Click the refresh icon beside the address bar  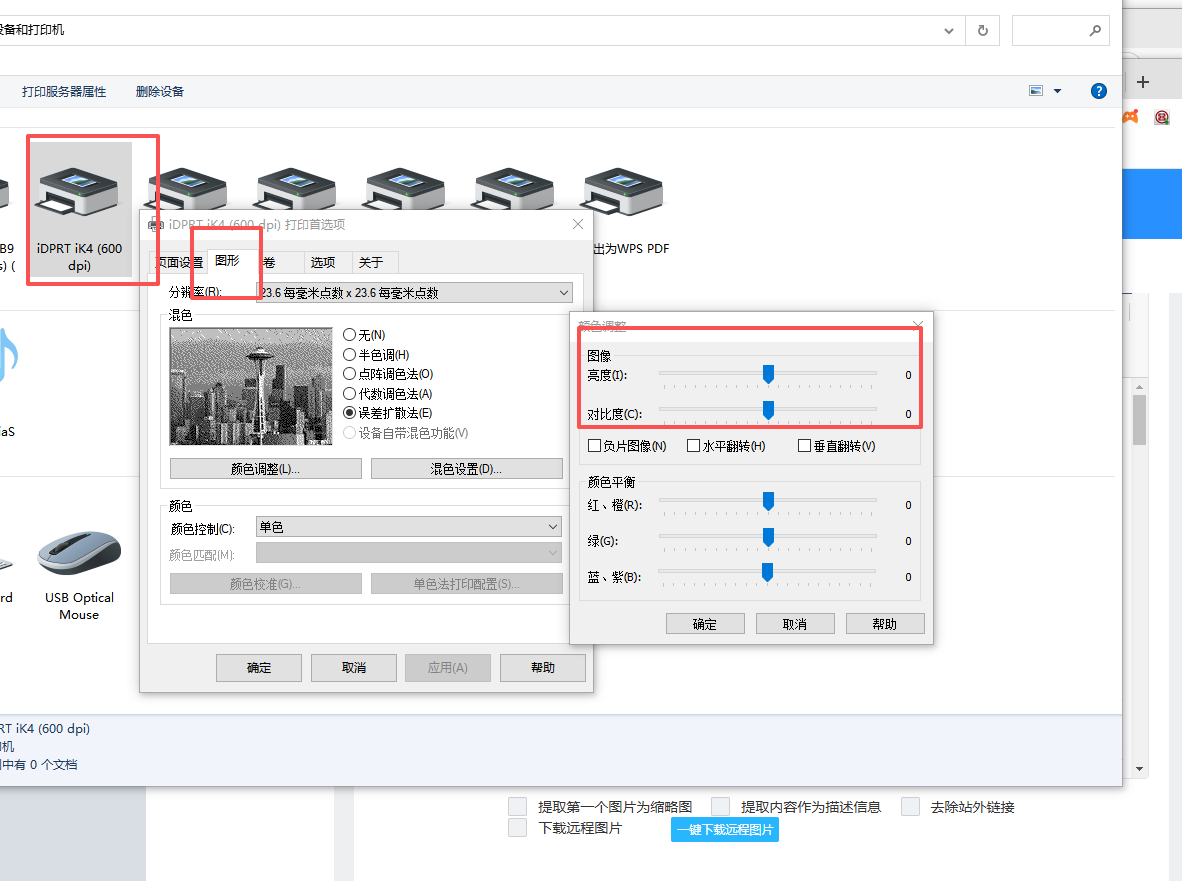click(x=981, y=30)
